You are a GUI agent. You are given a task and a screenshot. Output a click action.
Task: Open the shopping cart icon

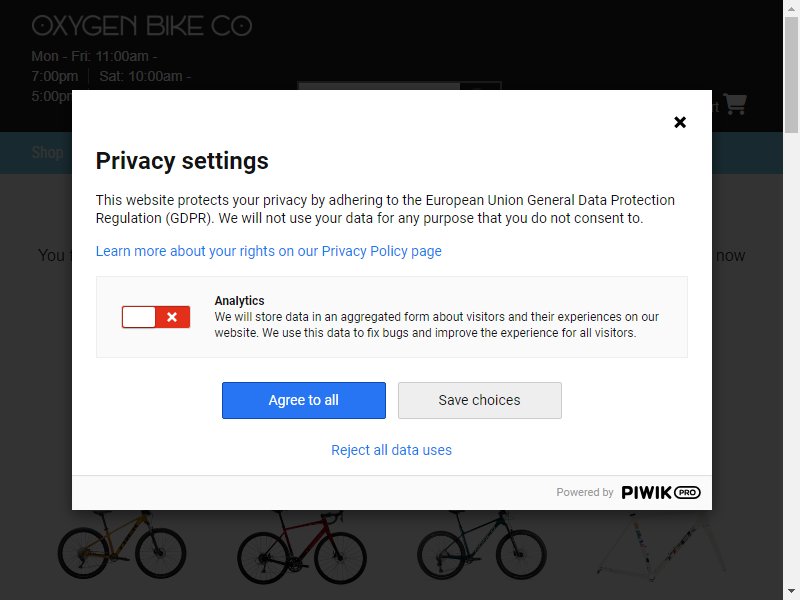point(735,104)
